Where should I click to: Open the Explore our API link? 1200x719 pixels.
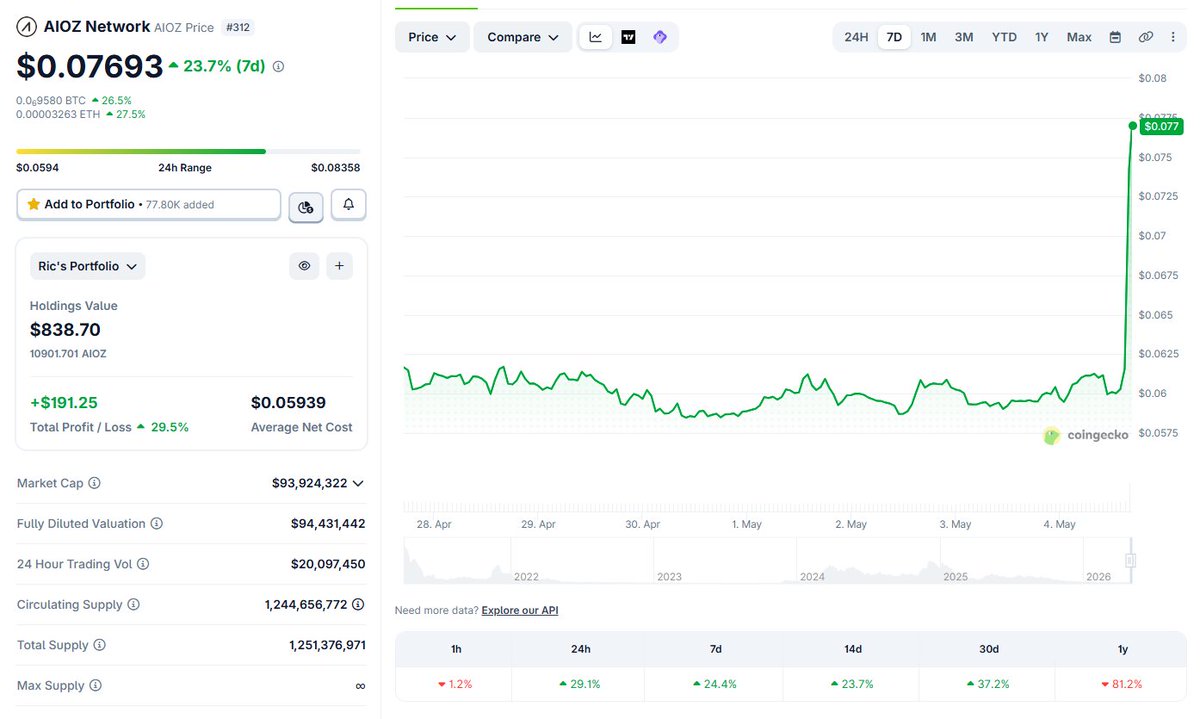click(x=520, y=610)
